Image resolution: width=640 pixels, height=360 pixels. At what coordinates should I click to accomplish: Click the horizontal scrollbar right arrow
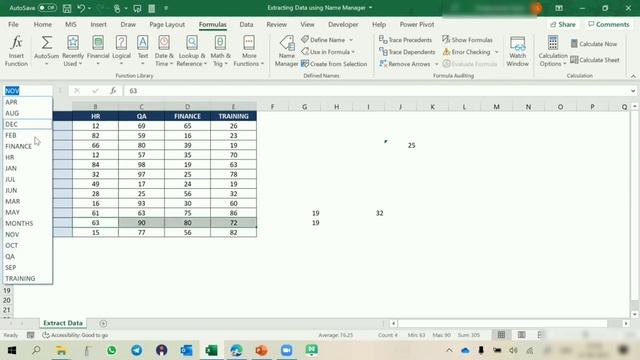(x=626, y=323)
